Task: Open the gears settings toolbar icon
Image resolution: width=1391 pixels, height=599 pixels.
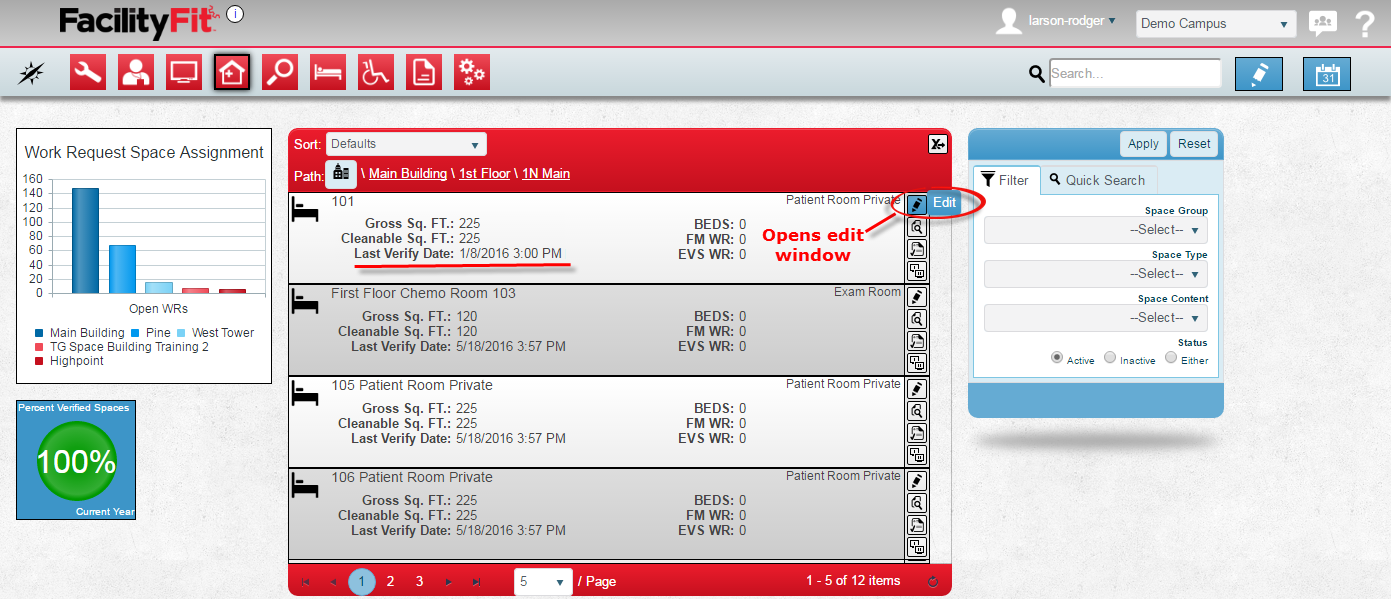Action: coord(472,72)
